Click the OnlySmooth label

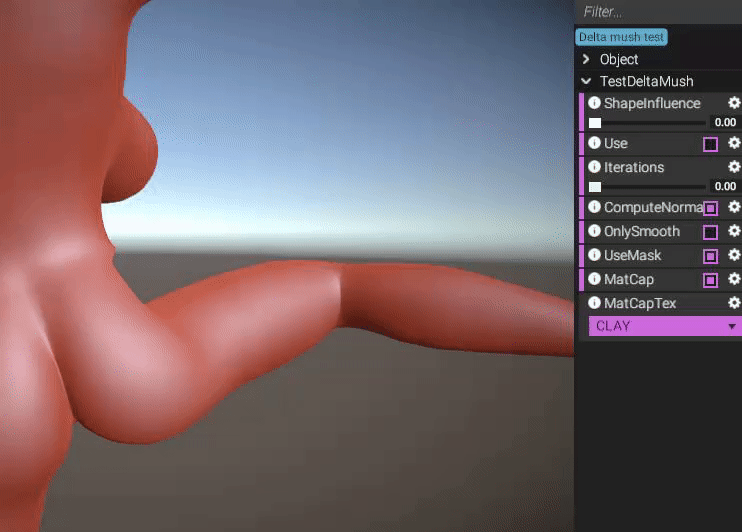pos(642,231)
